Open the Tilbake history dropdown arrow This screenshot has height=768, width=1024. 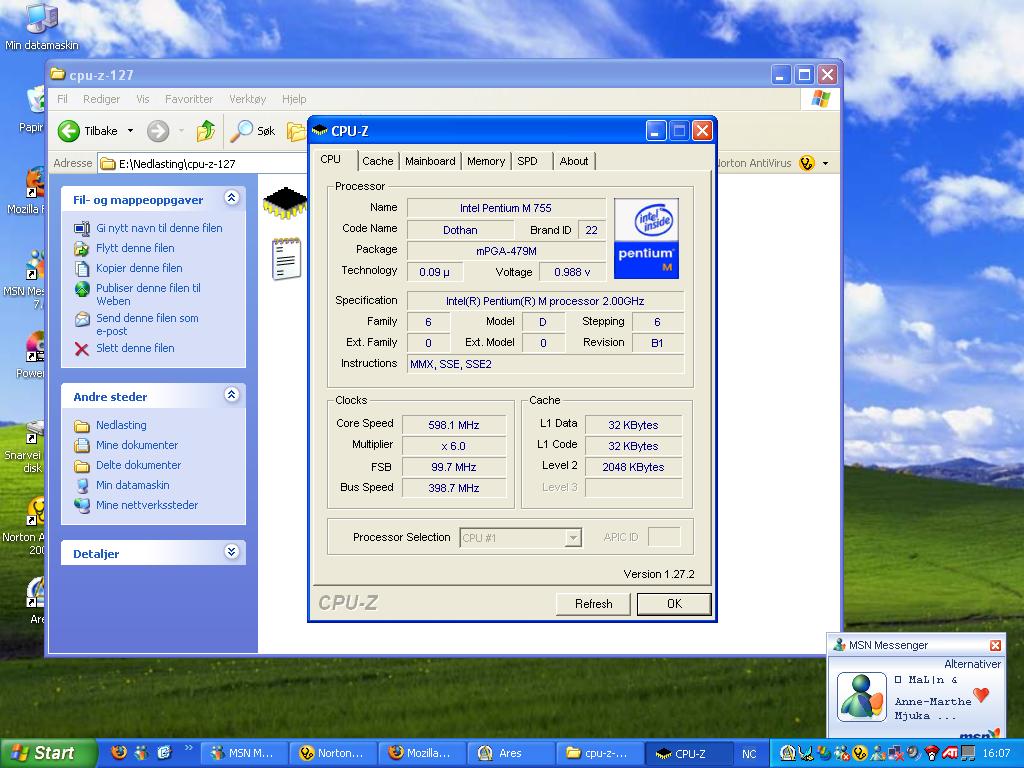point(130,131)
